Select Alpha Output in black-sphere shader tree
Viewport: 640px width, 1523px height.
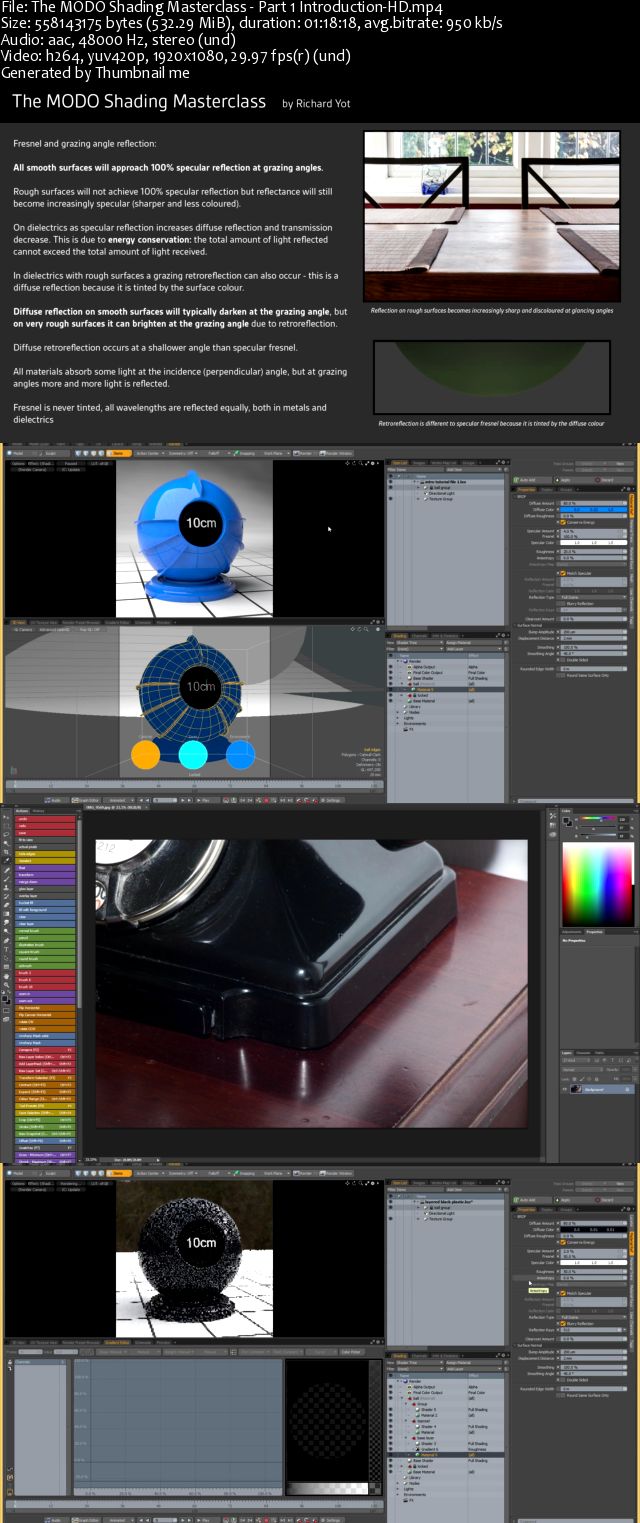pyautogui.click(x=424, y=1387)
